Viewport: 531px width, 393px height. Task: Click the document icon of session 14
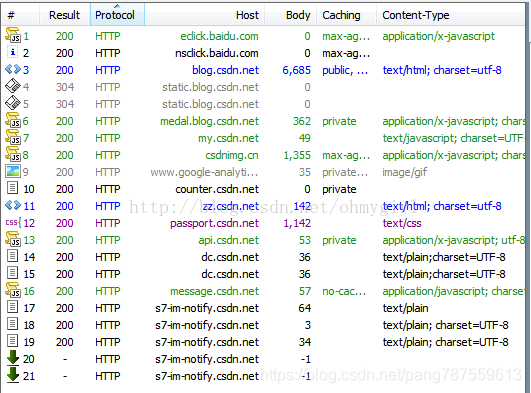[13, 256]
